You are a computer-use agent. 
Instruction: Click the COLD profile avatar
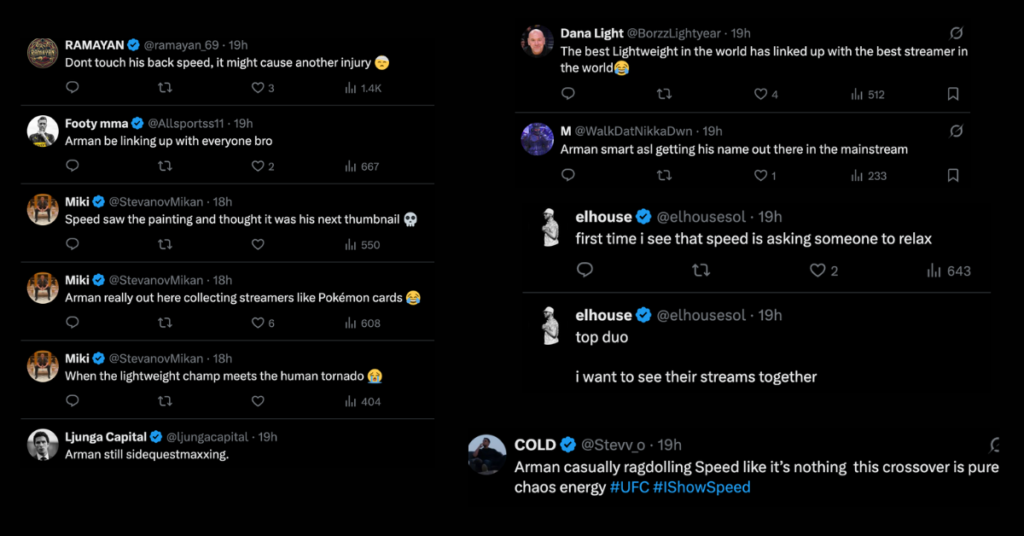tap(486, 454)
